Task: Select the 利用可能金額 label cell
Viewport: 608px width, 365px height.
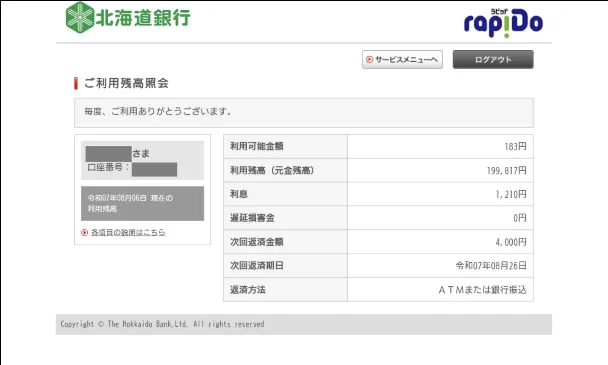Action: pyautogui.click(x=285, y=146)
